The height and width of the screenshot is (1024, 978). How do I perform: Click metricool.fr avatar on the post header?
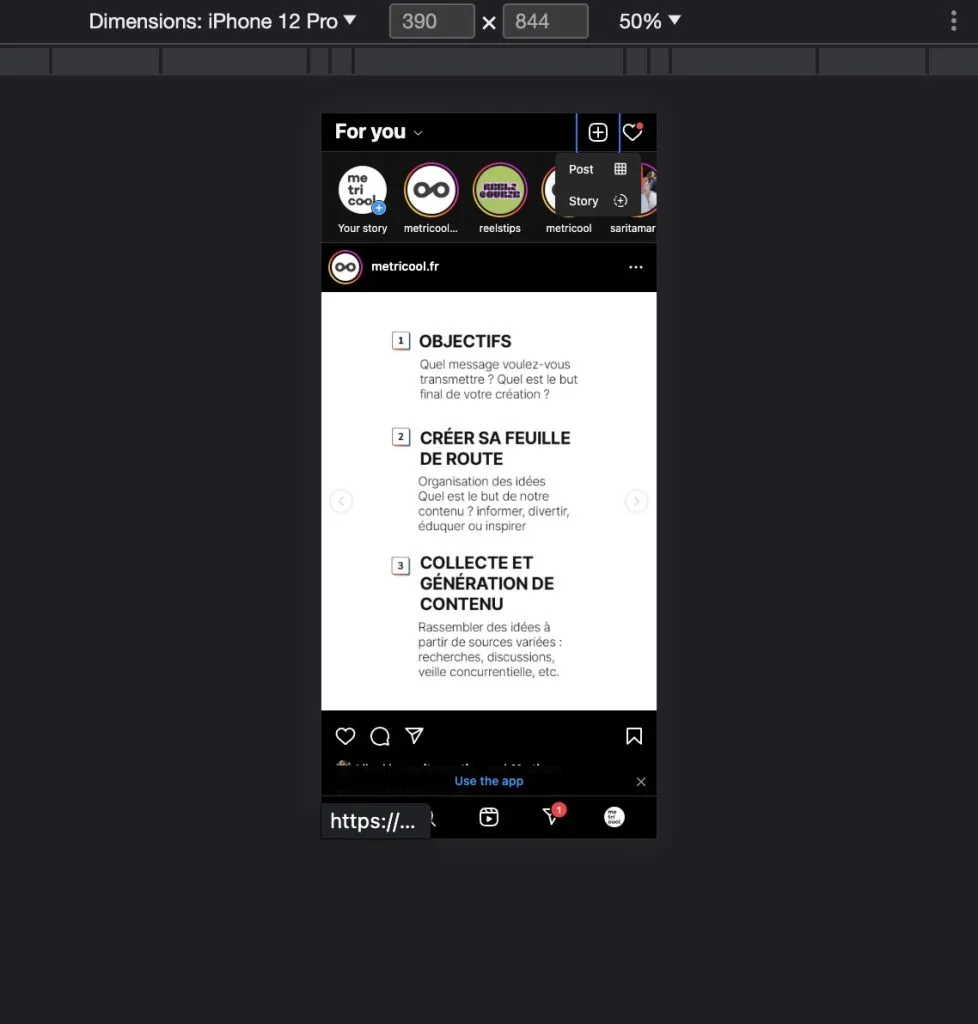coord(345,267)
